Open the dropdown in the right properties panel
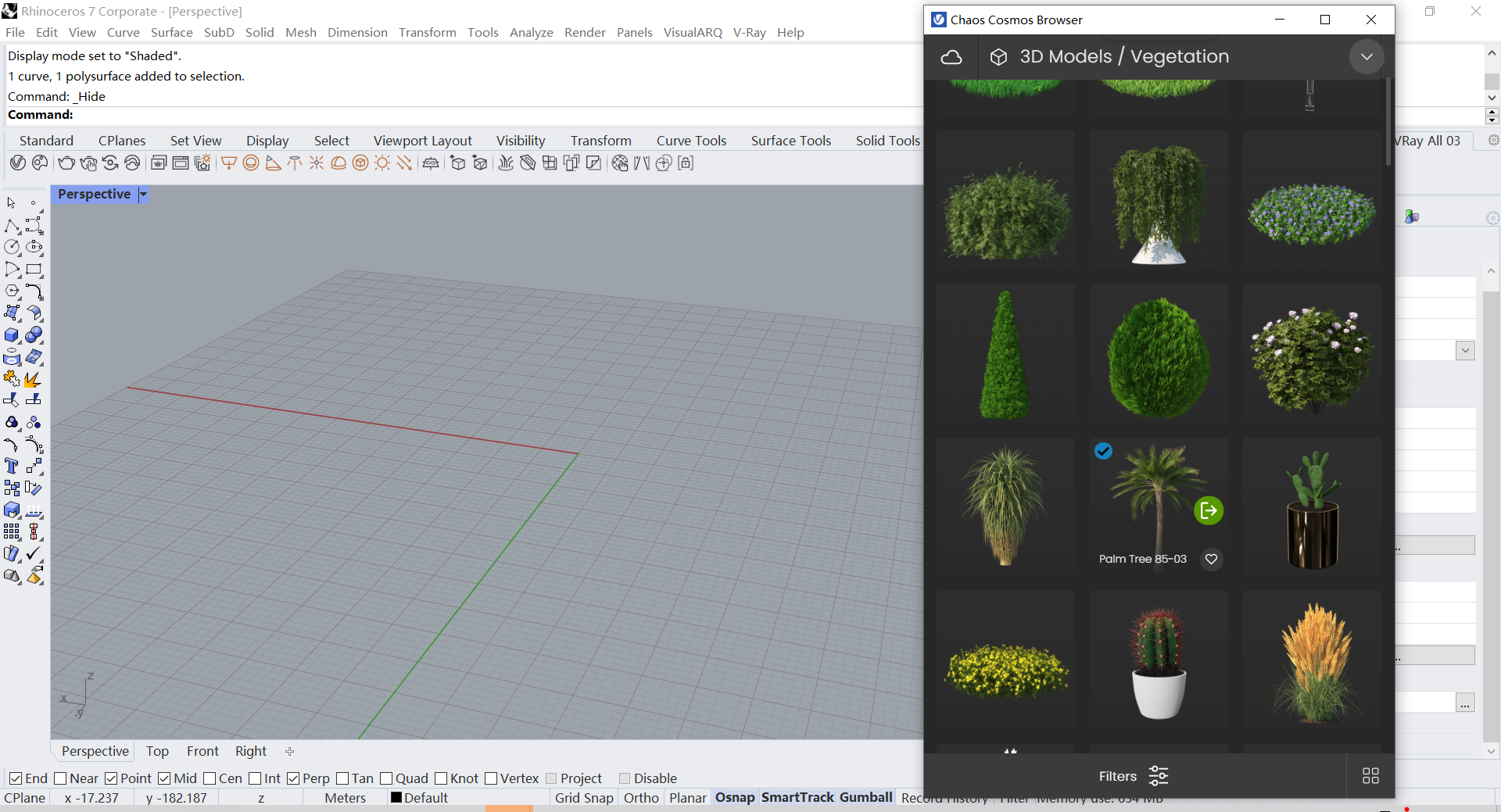1501x812 pixels. click(x=1465, y=350)
